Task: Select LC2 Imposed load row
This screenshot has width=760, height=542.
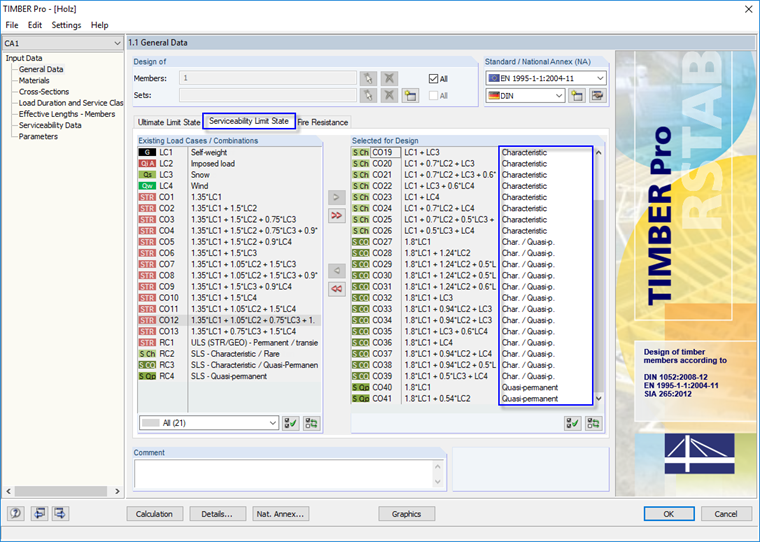Action: click(x=229, y=163)
